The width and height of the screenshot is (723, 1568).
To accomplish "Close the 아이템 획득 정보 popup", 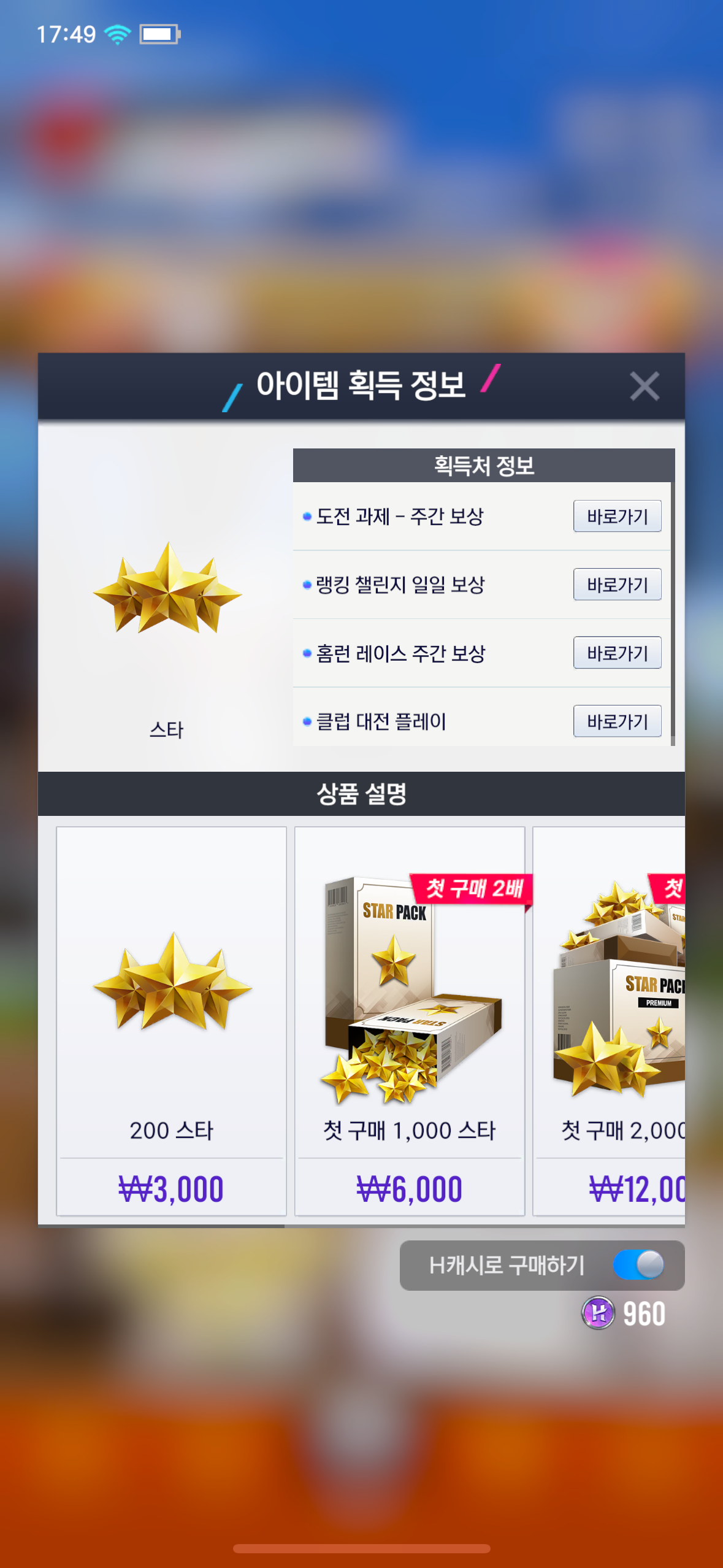I will pyautogui.click(x=645, y=386).
